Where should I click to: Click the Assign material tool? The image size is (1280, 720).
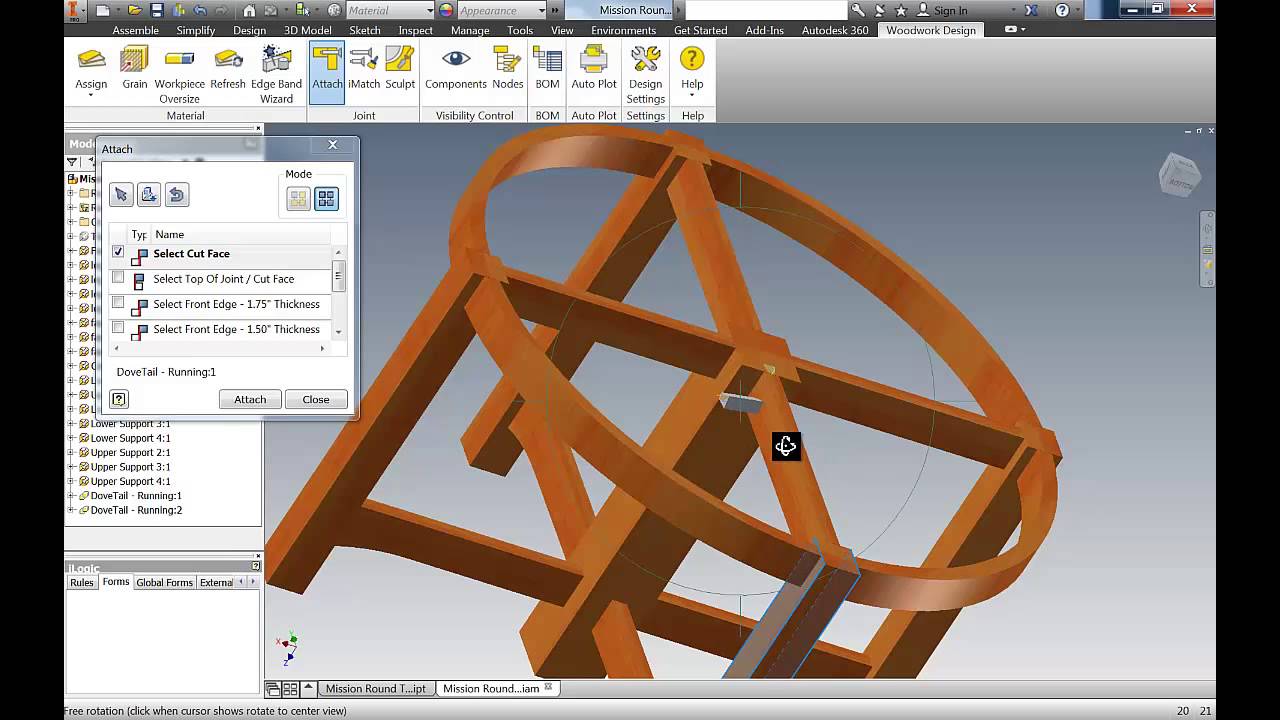91,70
